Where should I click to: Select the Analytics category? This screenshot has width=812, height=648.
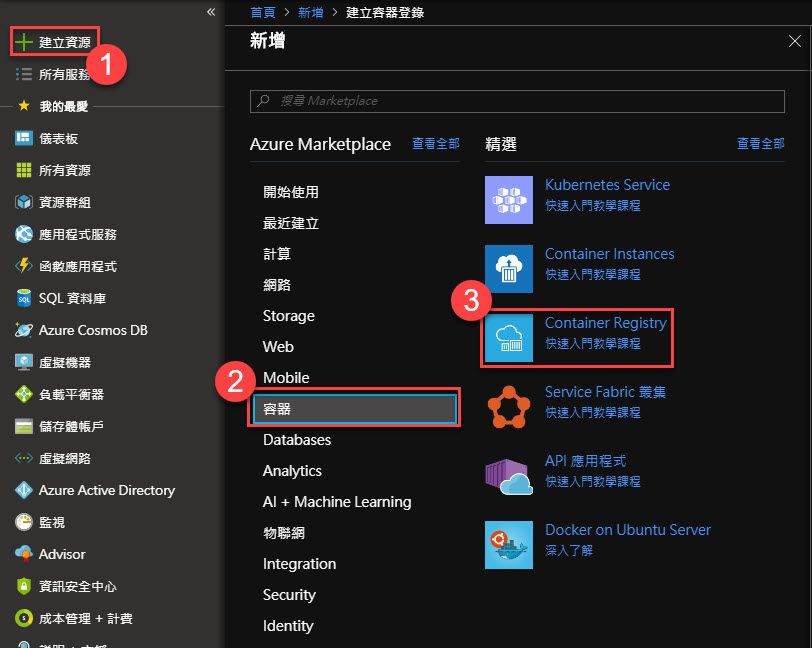click(x=292, y=470)
